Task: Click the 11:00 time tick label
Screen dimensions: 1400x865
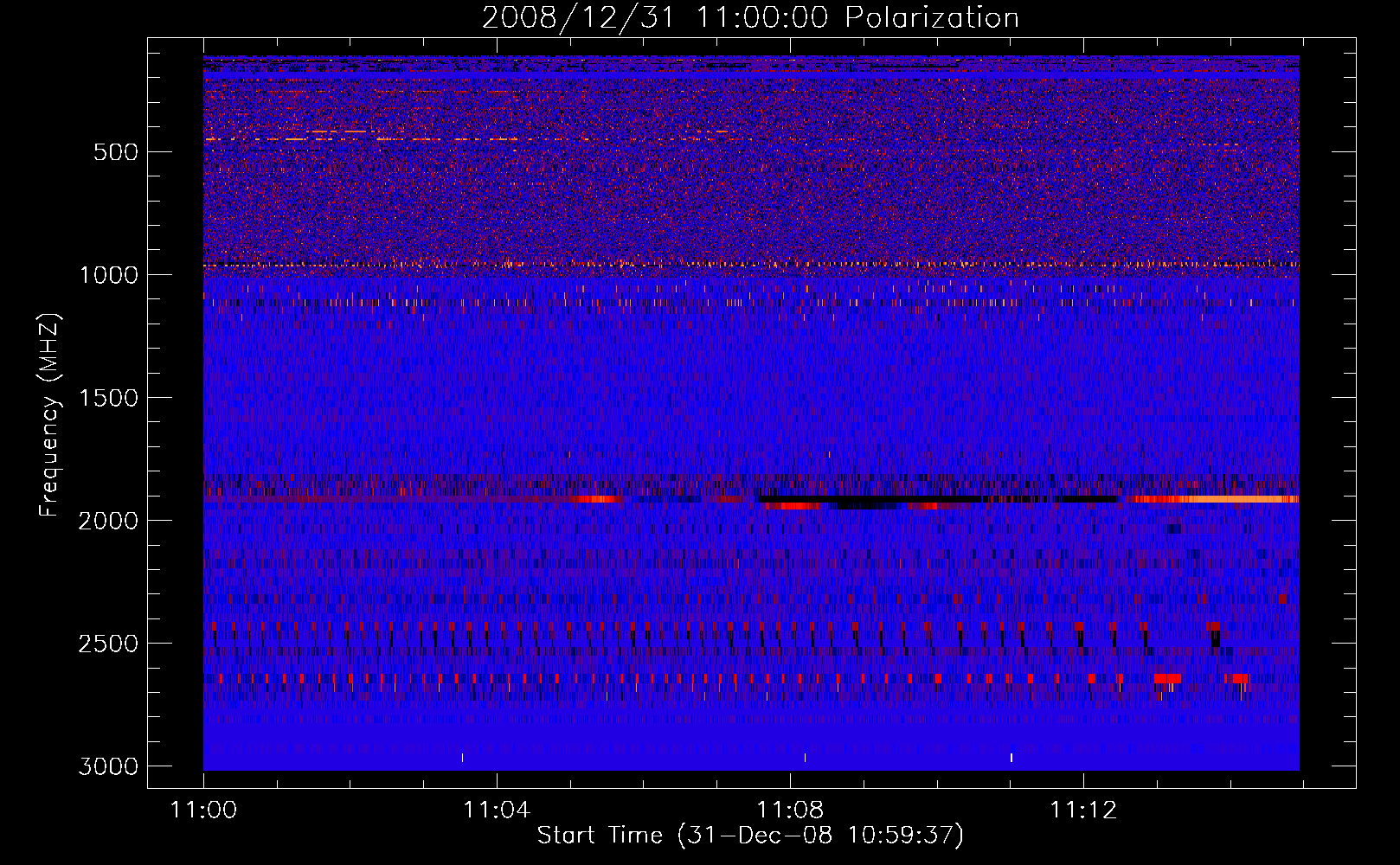Action: 204,811
